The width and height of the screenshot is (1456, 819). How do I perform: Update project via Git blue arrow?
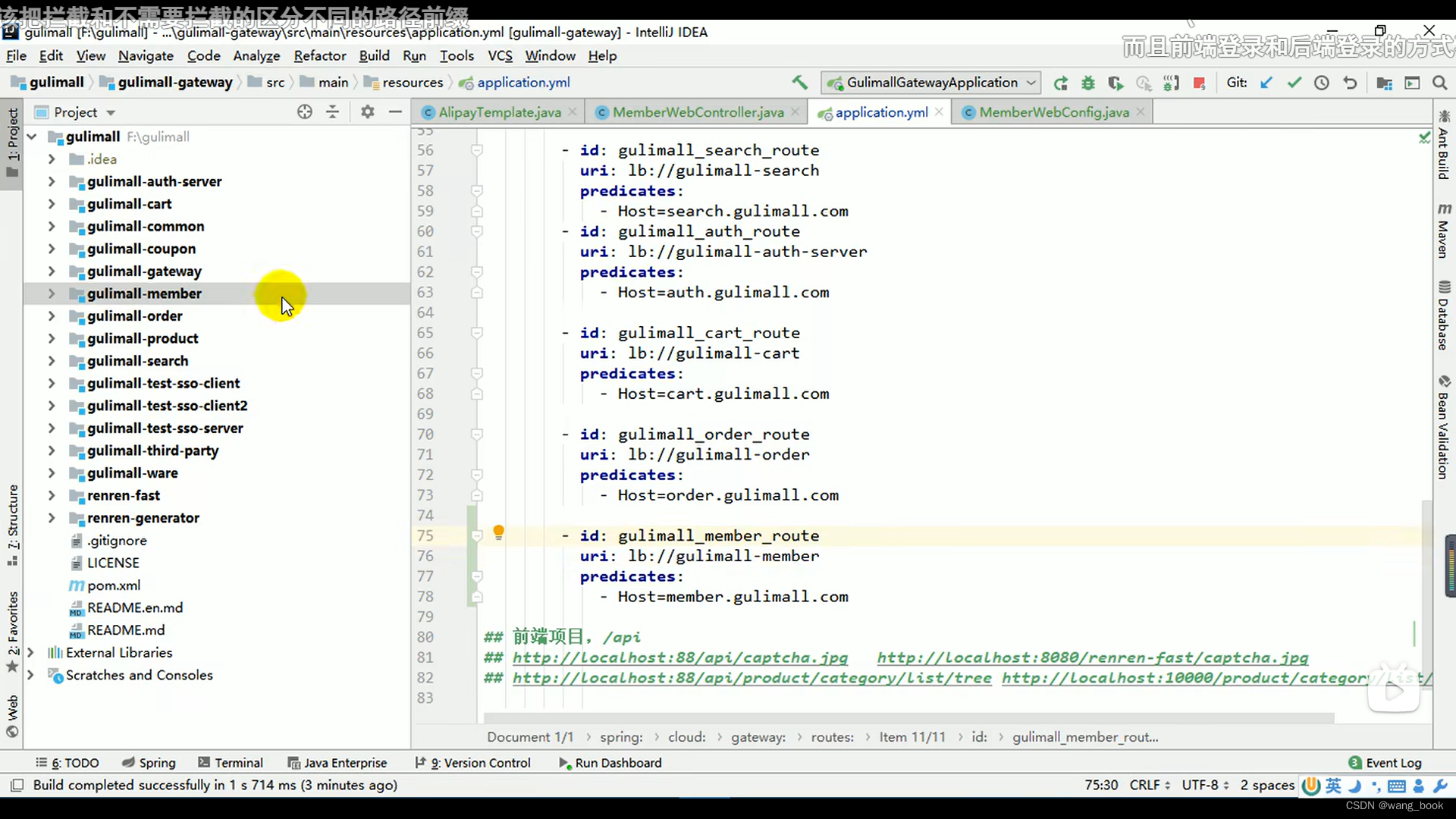pos(1266,83)
